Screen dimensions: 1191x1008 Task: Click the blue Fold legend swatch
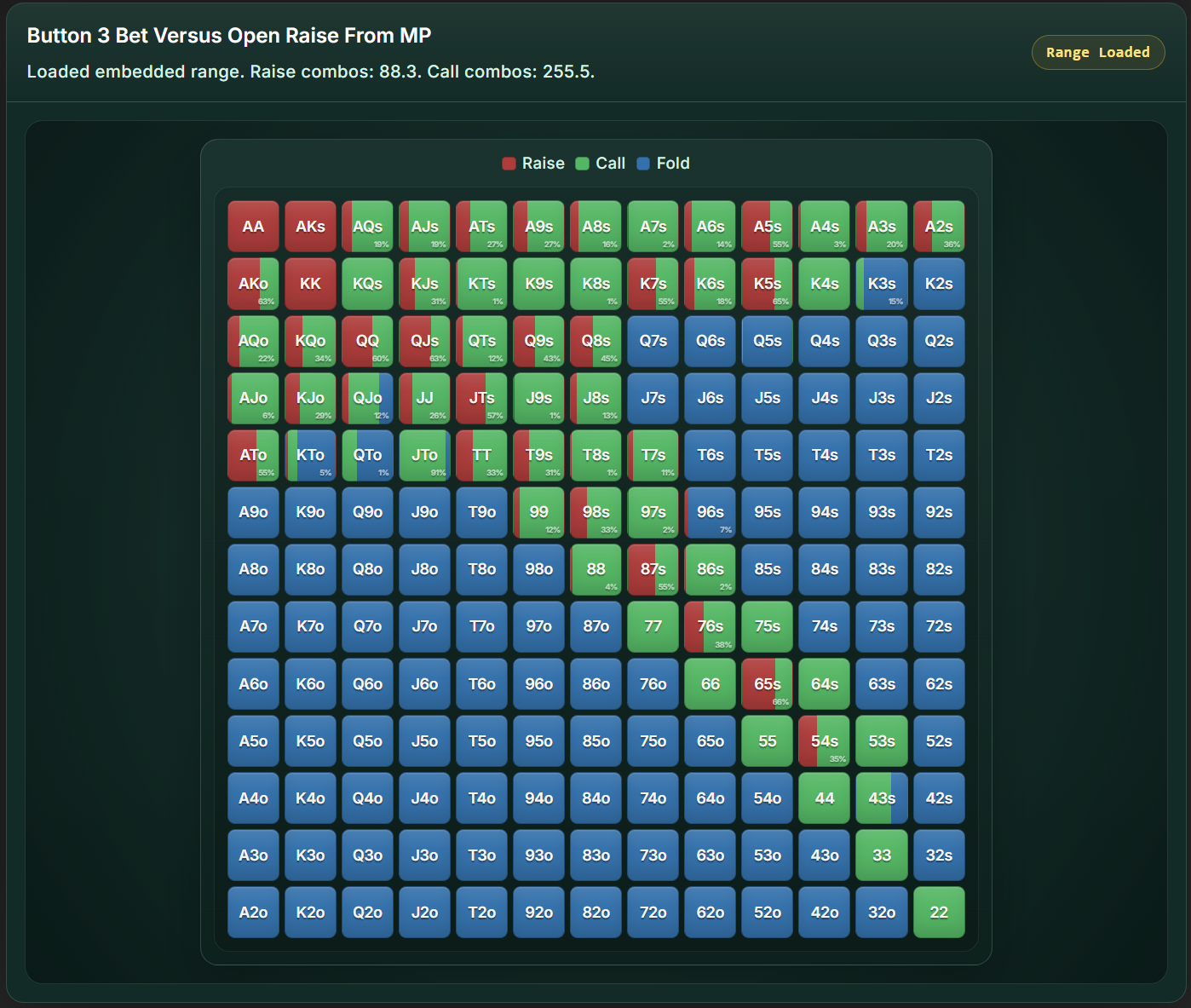click(643, 164)
